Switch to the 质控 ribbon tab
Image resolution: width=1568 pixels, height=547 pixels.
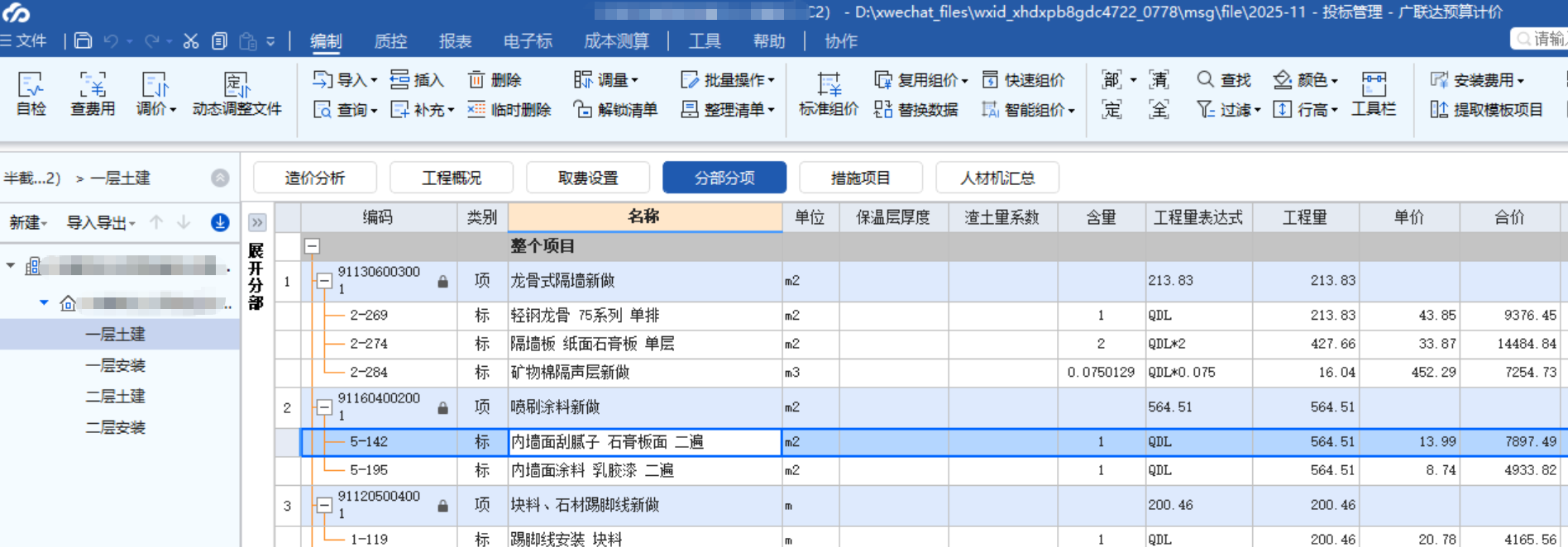(390, 40)
